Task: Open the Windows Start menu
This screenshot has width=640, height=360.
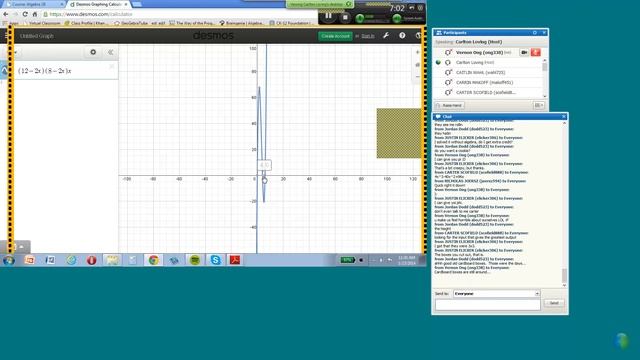Action: 8,260
